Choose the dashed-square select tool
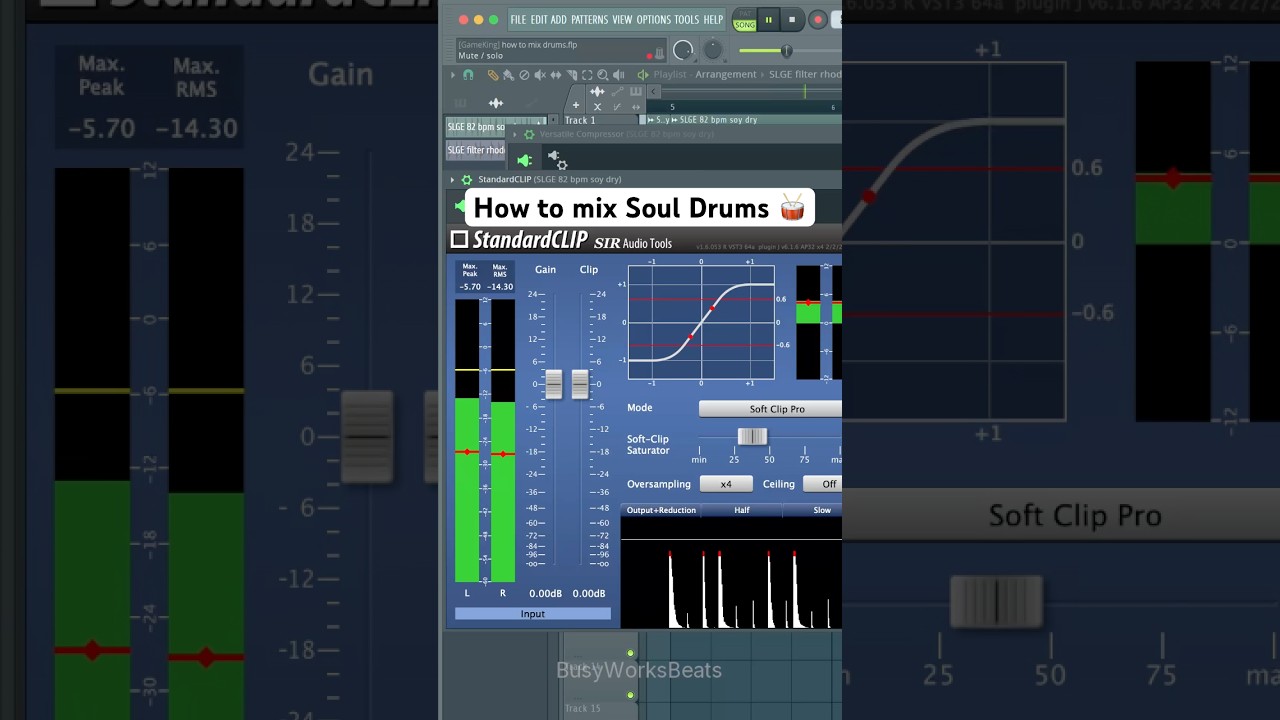 pos(587,75)
